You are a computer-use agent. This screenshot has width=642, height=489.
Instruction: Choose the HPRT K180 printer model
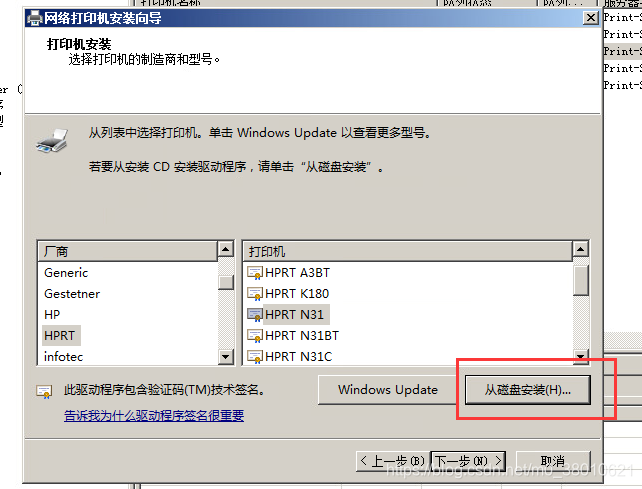point(297,294)
